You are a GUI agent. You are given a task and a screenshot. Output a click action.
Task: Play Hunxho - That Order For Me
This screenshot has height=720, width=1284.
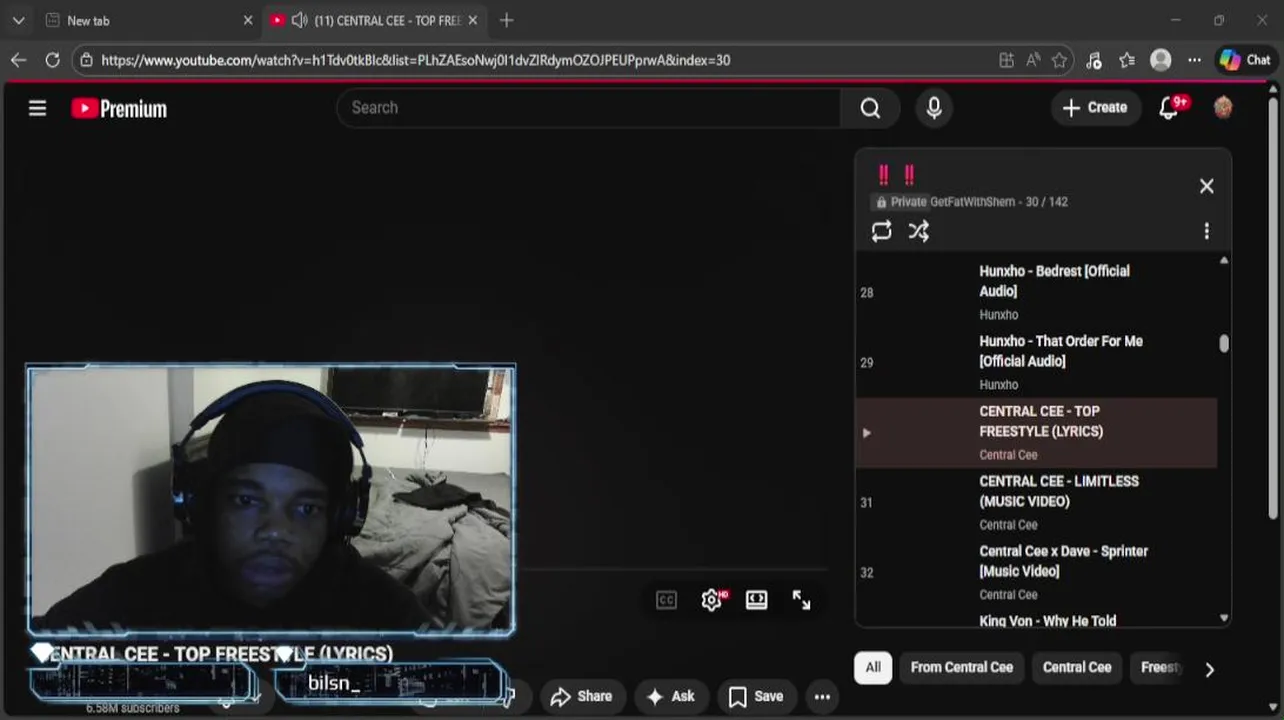coord(1036,362)
